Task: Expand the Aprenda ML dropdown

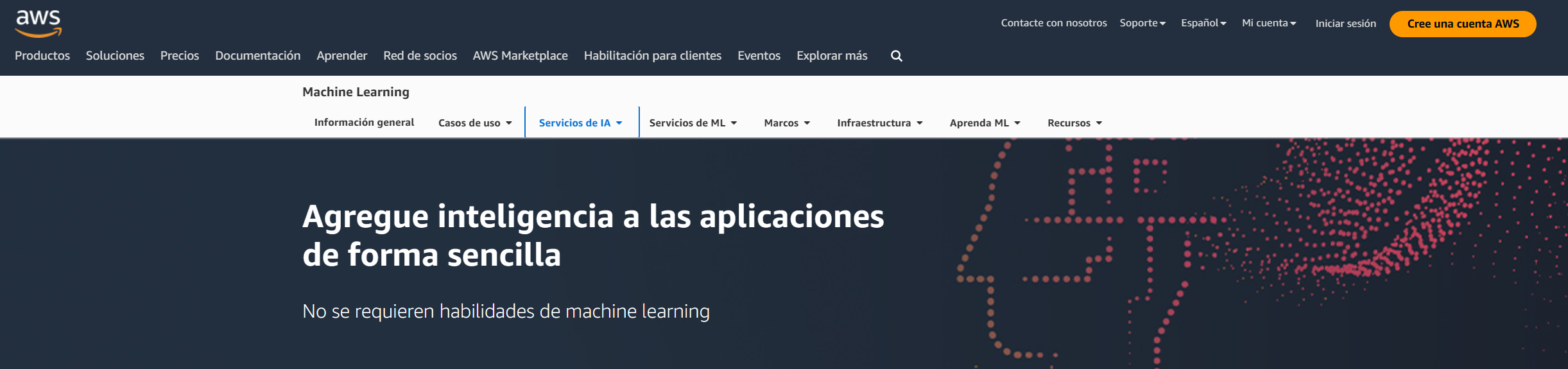Action: [x=985, y=123]
